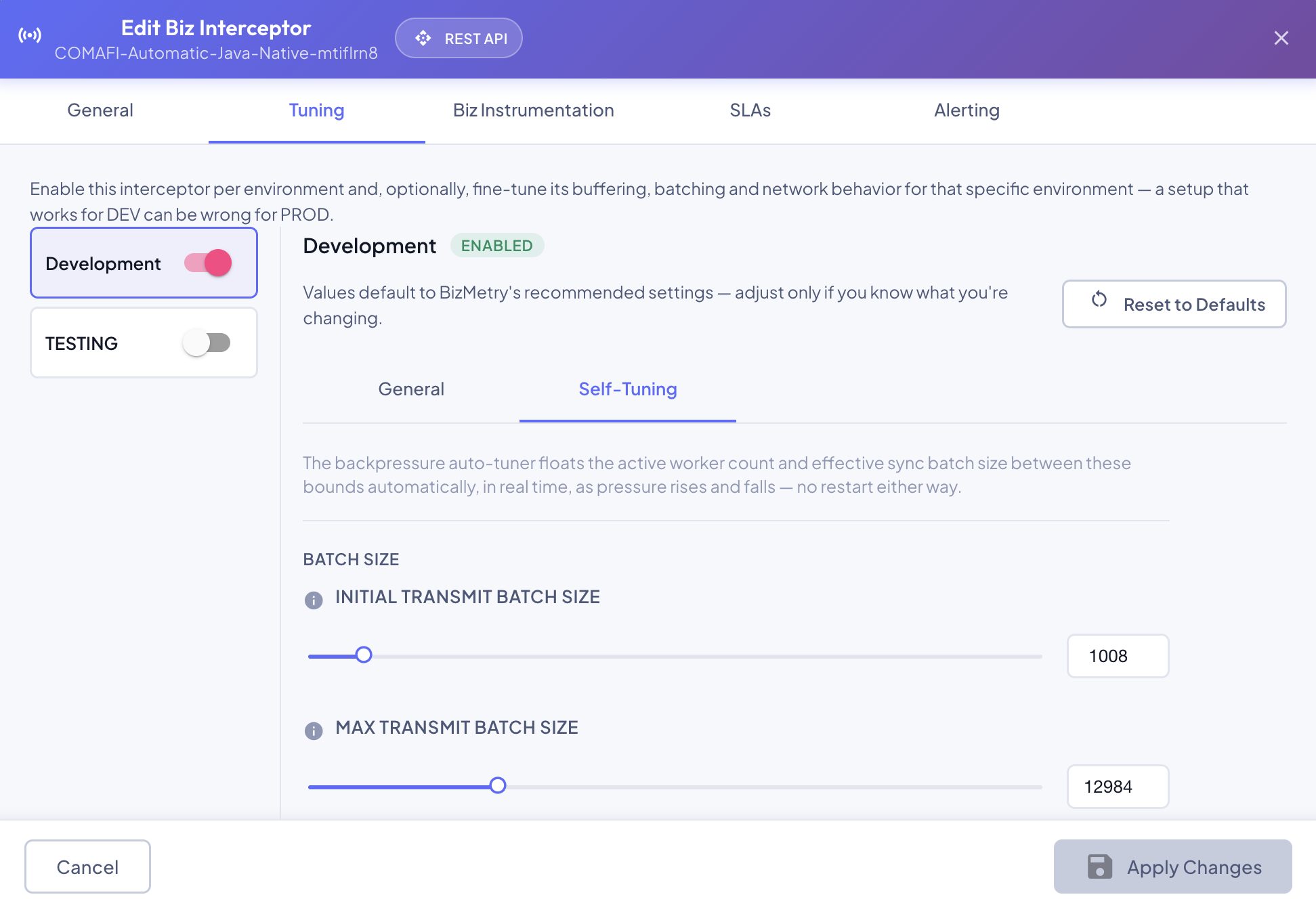Screen dimensions: 1316x899
Task: Go to the Alerting tab
Action: point(967,110)
